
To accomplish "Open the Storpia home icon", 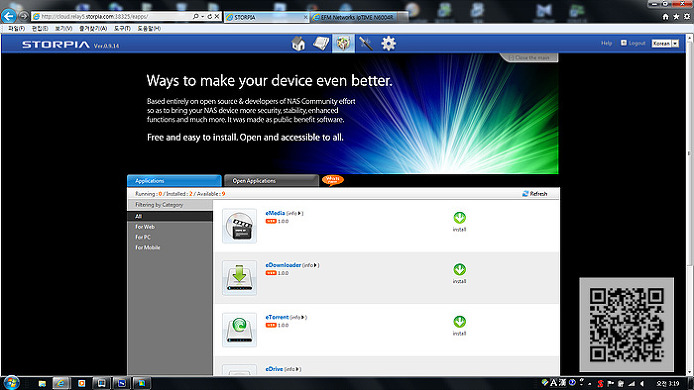I will (298, 43).
